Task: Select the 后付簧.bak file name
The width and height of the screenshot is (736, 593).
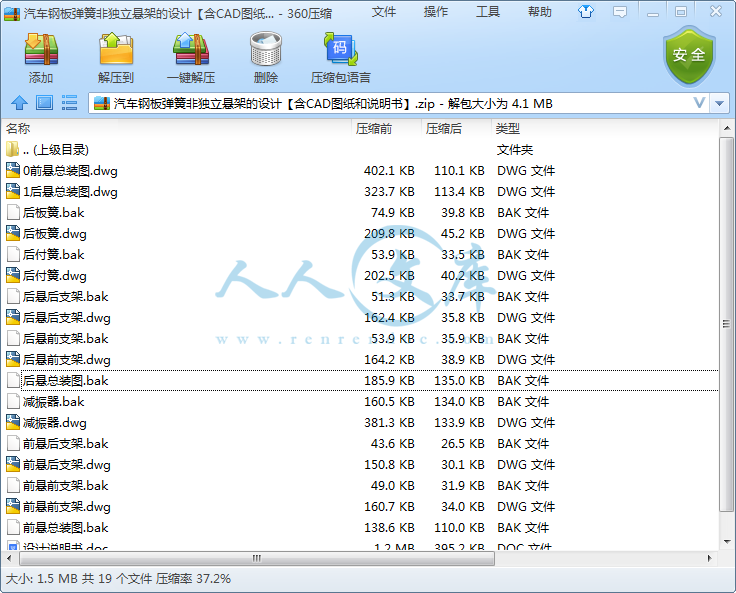Action: click(54, 254)
